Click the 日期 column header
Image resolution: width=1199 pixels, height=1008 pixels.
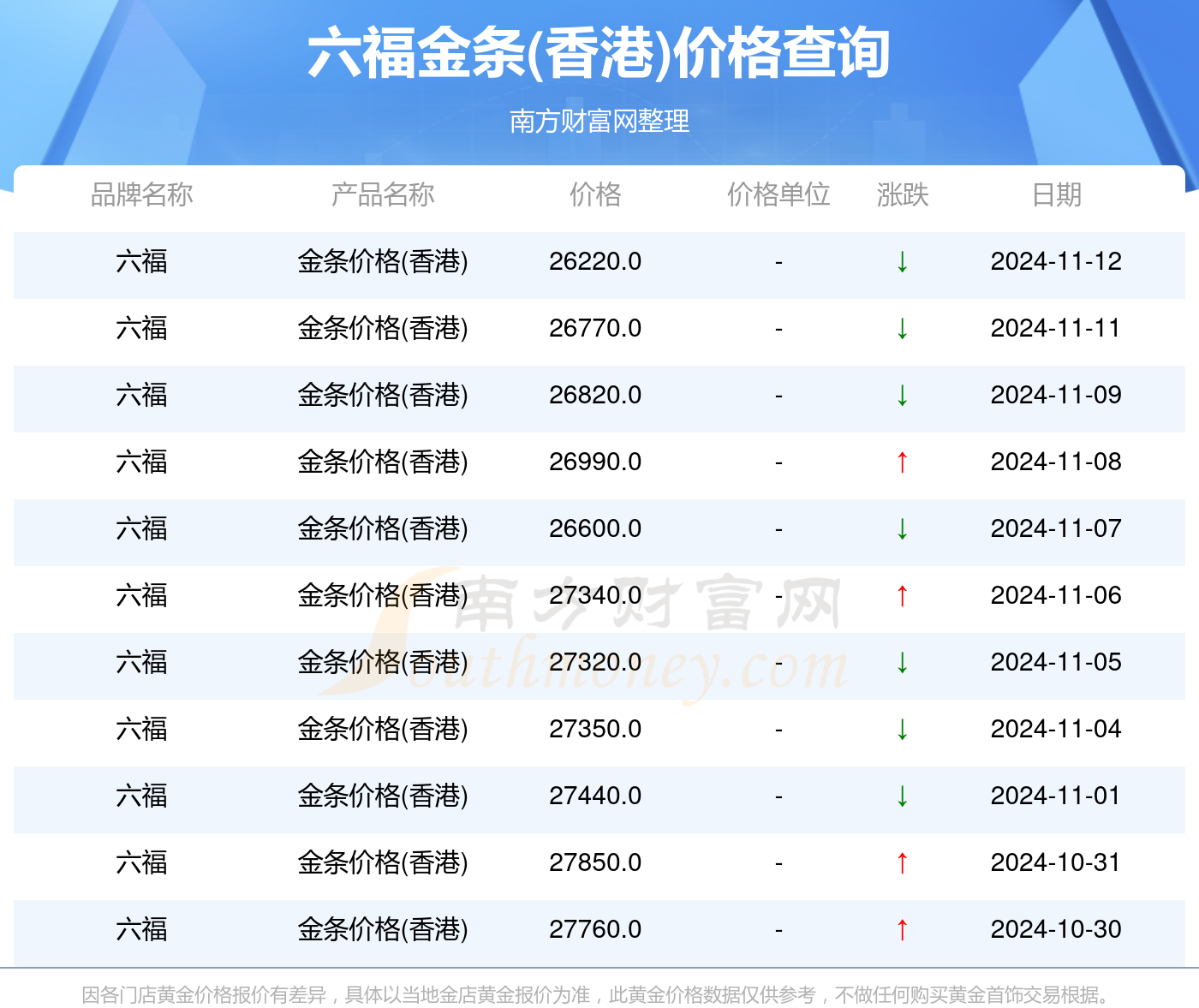(1056, 194)
